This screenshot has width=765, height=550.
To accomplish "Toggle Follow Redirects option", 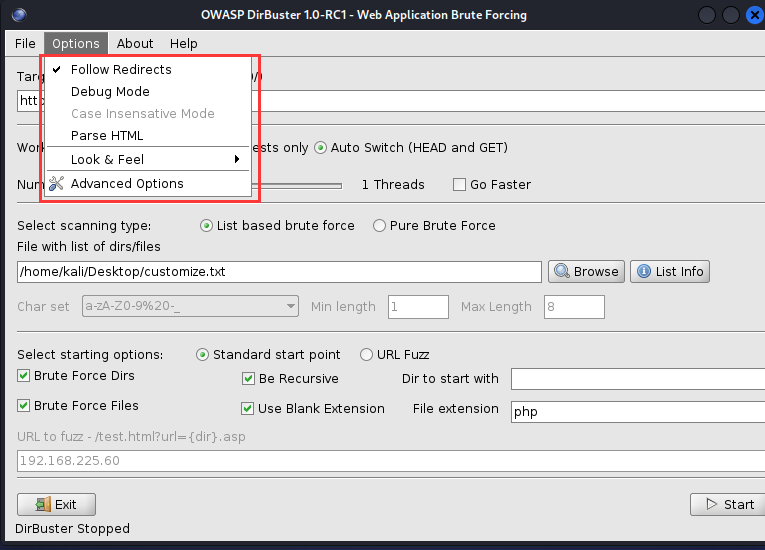I will pos(147,69).
